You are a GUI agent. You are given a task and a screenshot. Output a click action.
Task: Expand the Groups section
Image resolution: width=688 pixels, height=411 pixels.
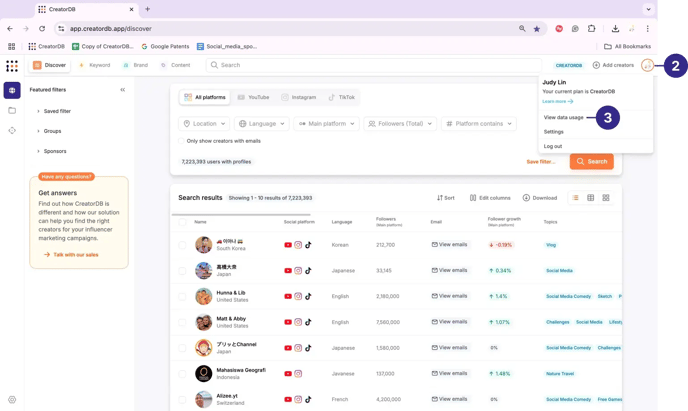pos(50,131)
